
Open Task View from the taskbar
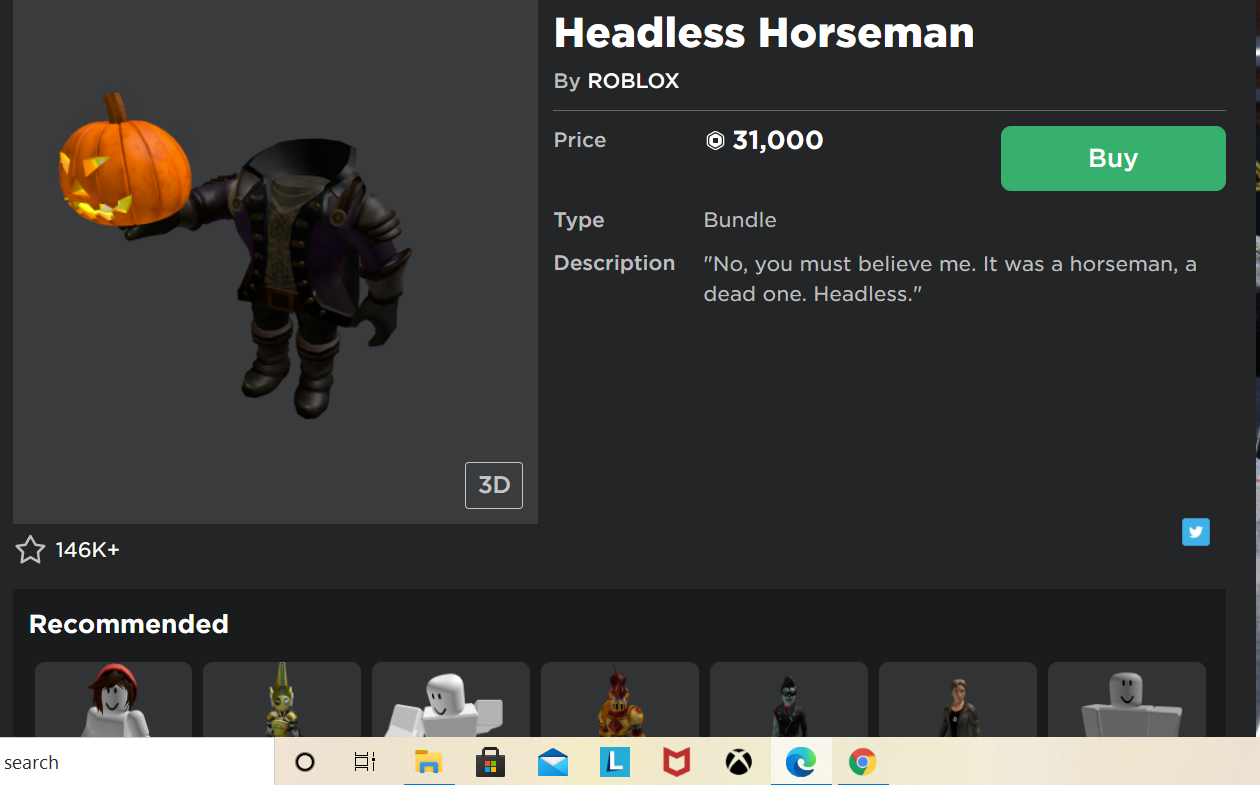coord(365,763)
